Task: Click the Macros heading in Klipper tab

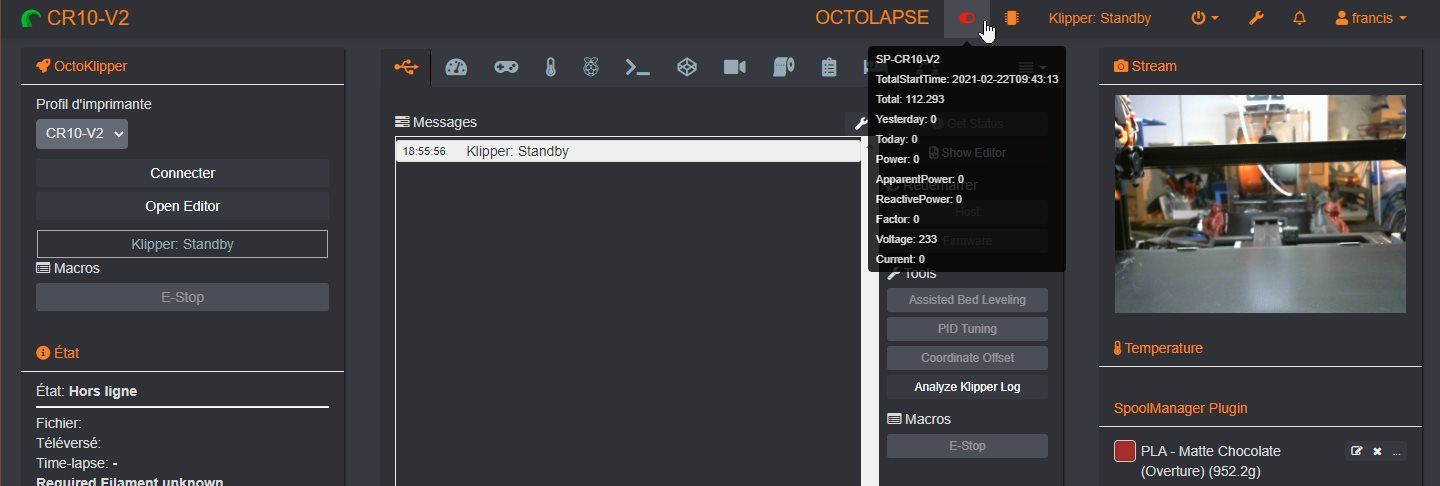Action: click(928, 419)
